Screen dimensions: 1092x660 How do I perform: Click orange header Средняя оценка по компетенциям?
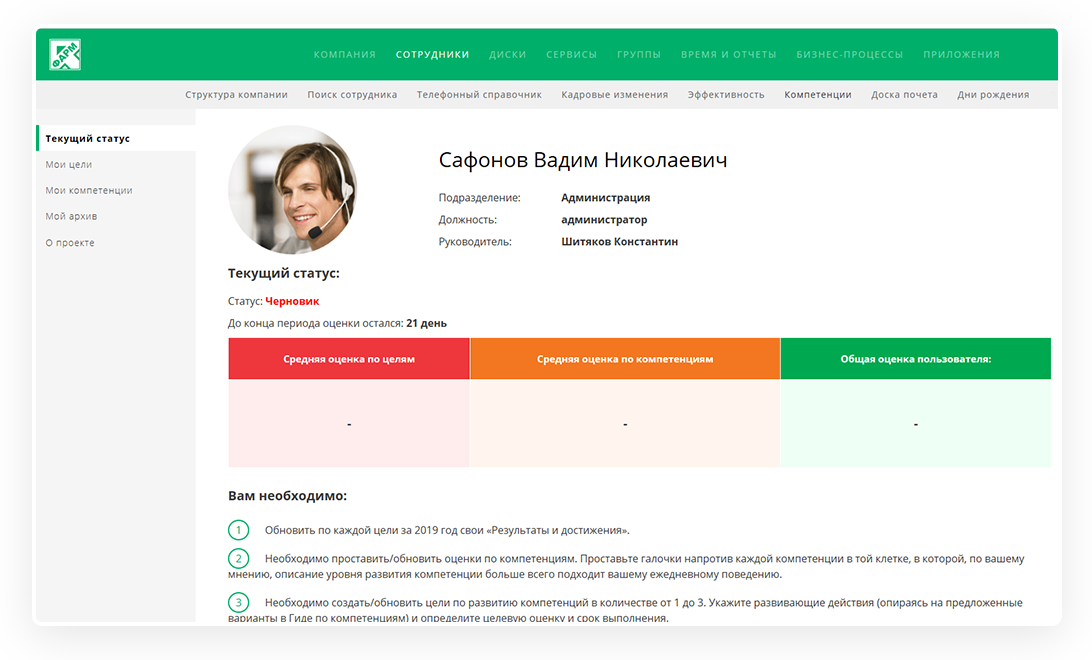[x=625, y=359]
